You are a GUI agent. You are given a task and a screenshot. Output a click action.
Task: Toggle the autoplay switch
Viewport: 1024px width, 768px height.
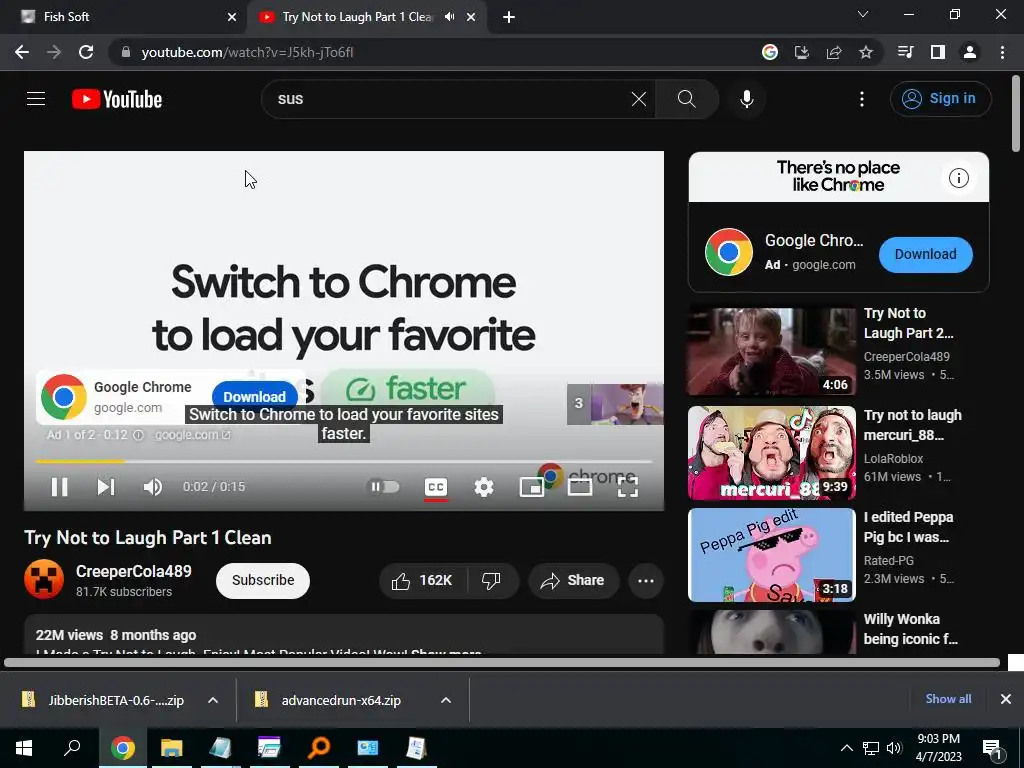(384, 487)
